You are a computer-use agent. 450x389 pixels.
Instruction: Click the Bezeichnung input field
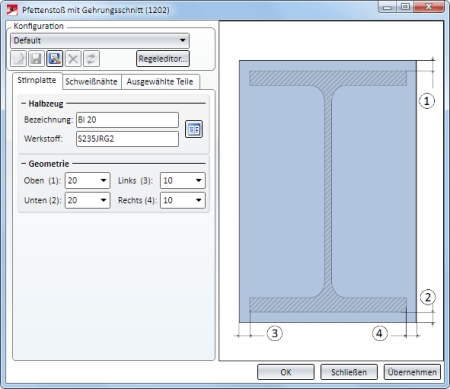[x=127, y=120]
